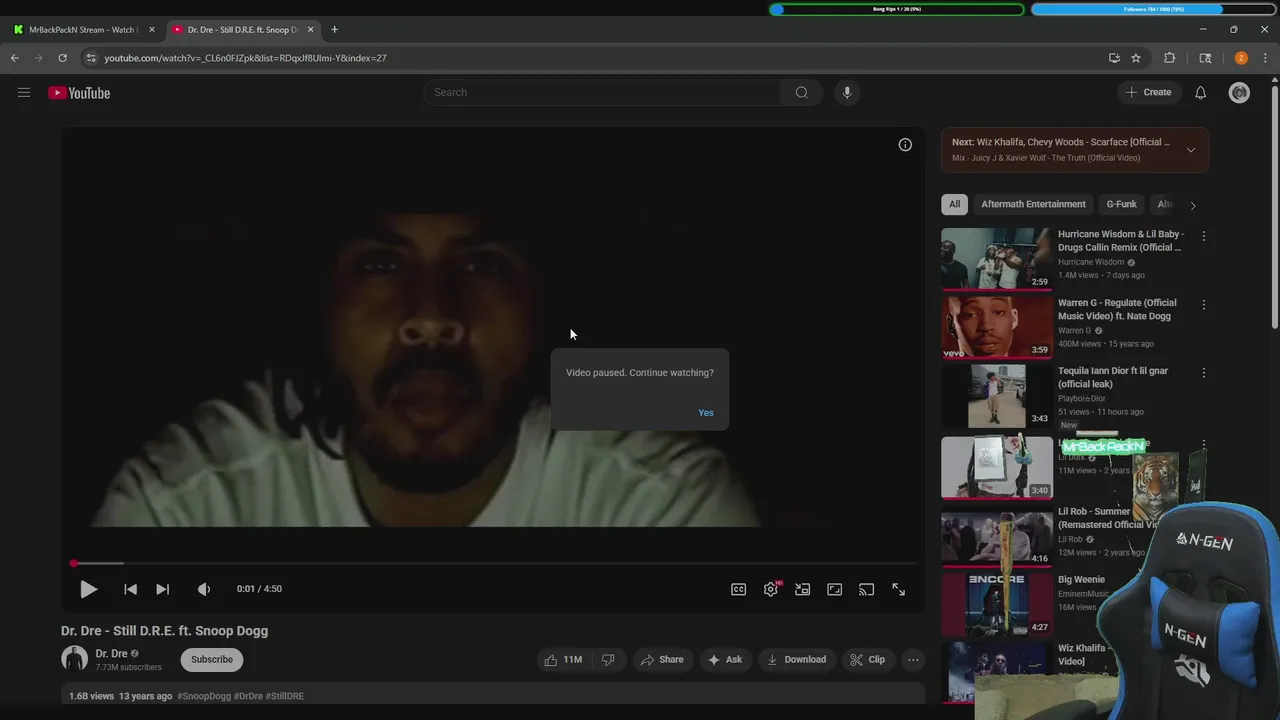This screenshot has width=1280, height=720.
Task: Open Chrome three-dot menu
Action: coord(1265,58)
